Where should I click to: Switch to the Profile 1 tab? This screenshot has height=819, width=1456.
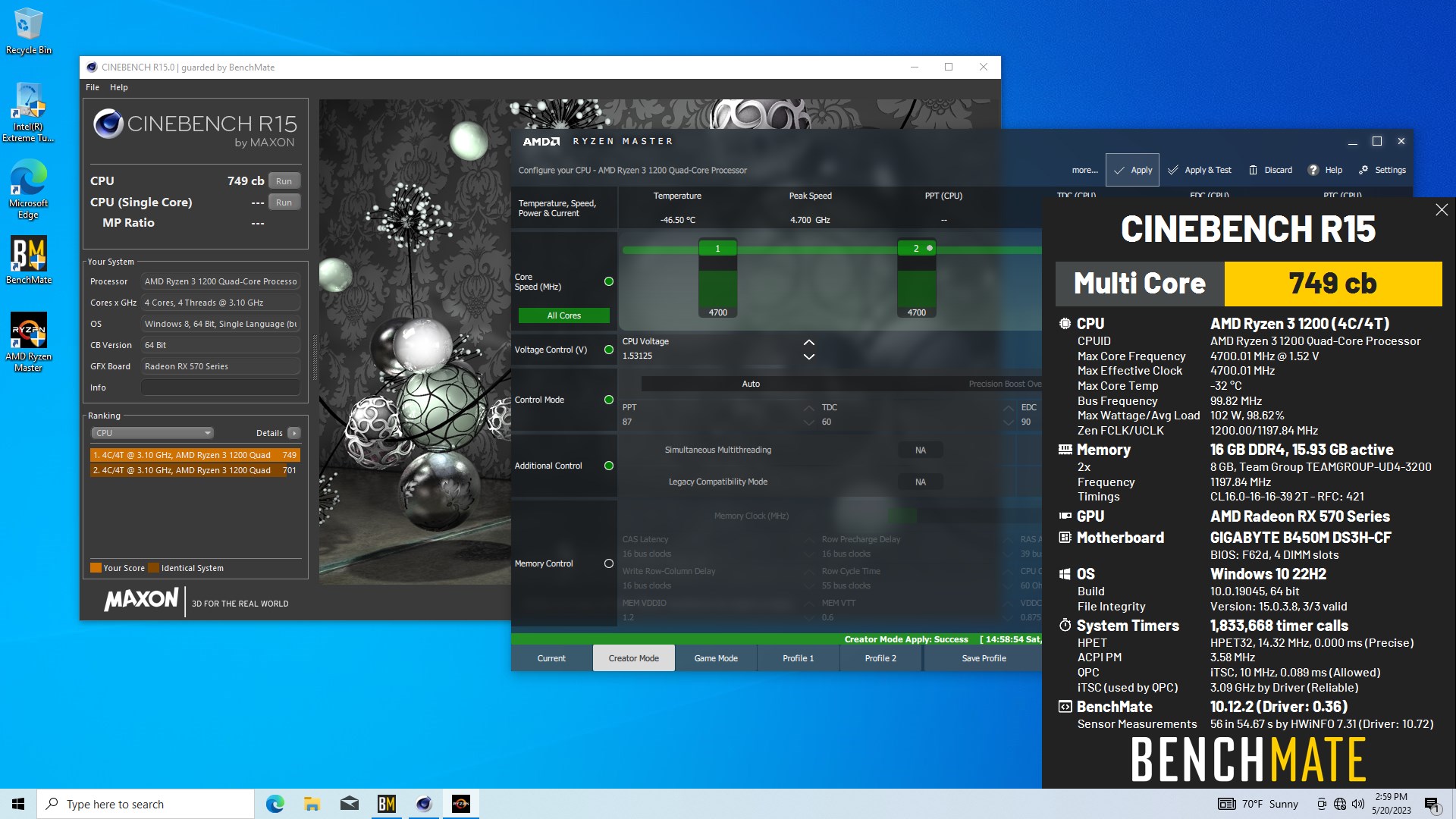(x=798, y=658)
